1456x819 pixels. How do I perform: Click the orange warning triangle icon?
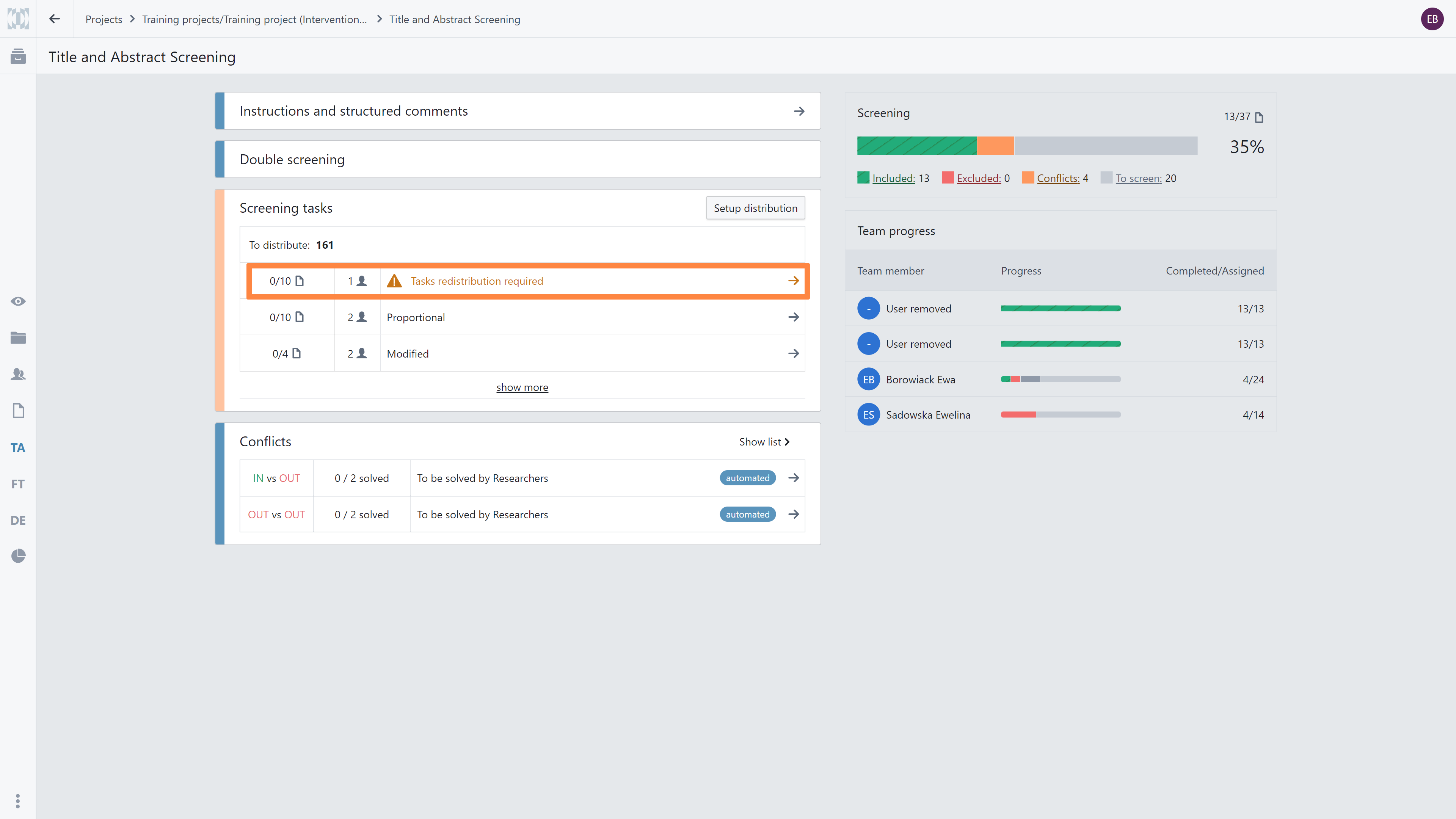pyautogui.click(x=394, y=281)
